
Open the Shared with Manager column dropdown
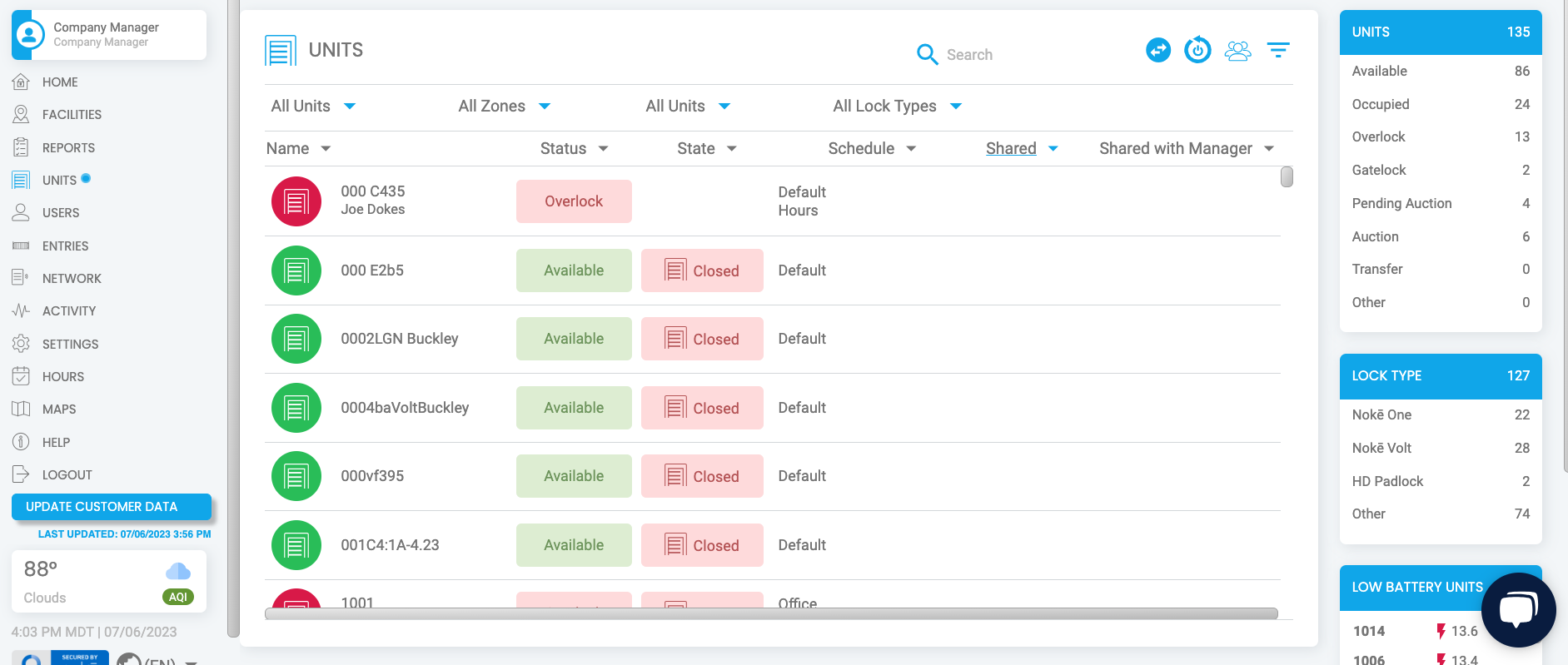point(1186,149)
